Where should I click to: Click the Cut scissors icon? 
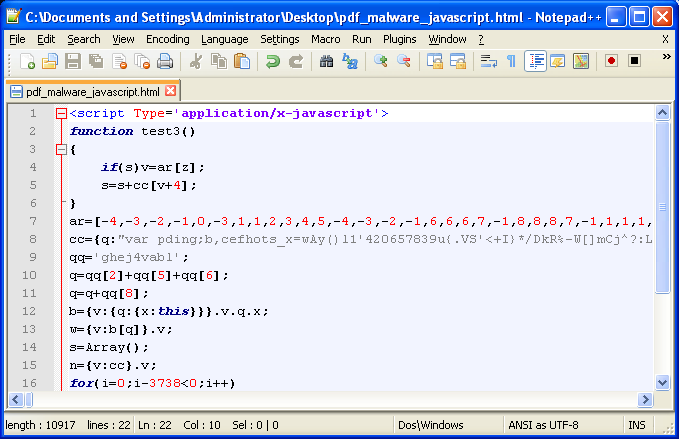(196, 62)
